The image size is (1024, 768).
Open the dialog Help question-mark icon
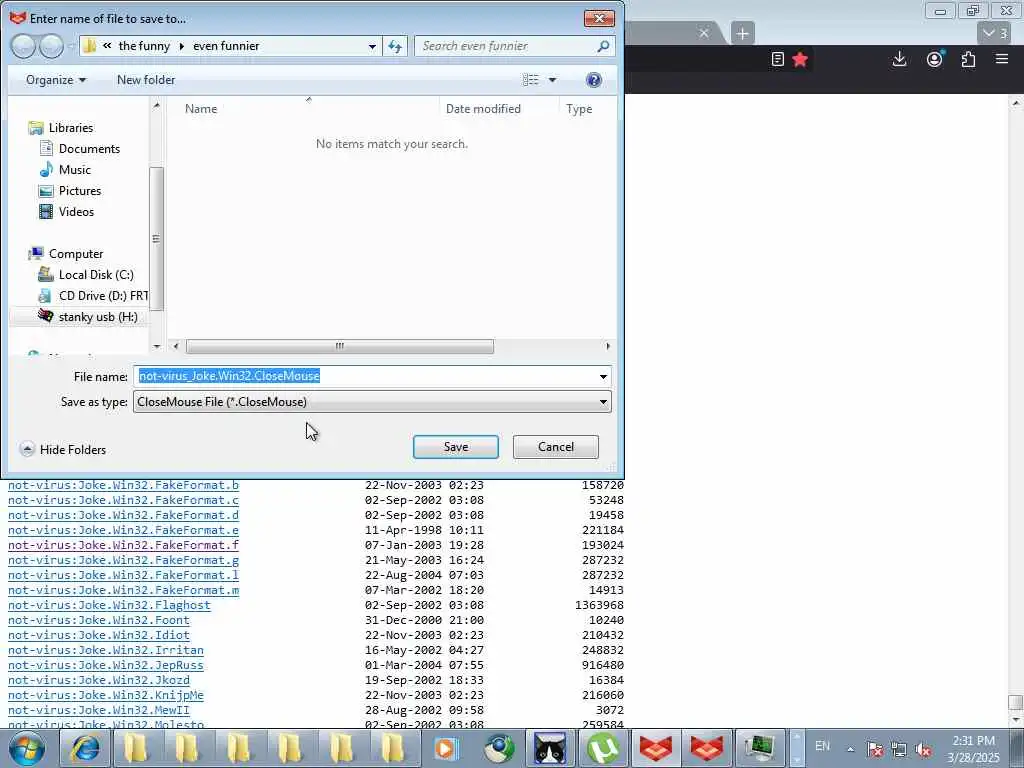(594, 80)
